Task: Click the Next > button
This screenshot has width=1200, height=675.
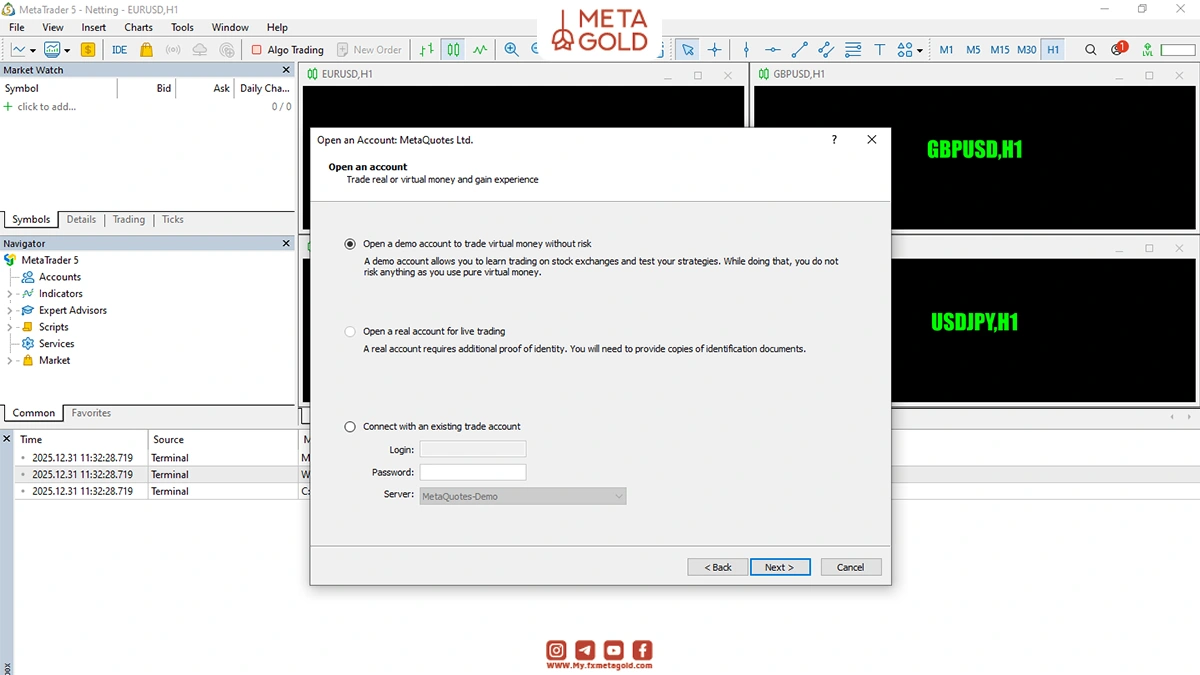Action: 780,567
